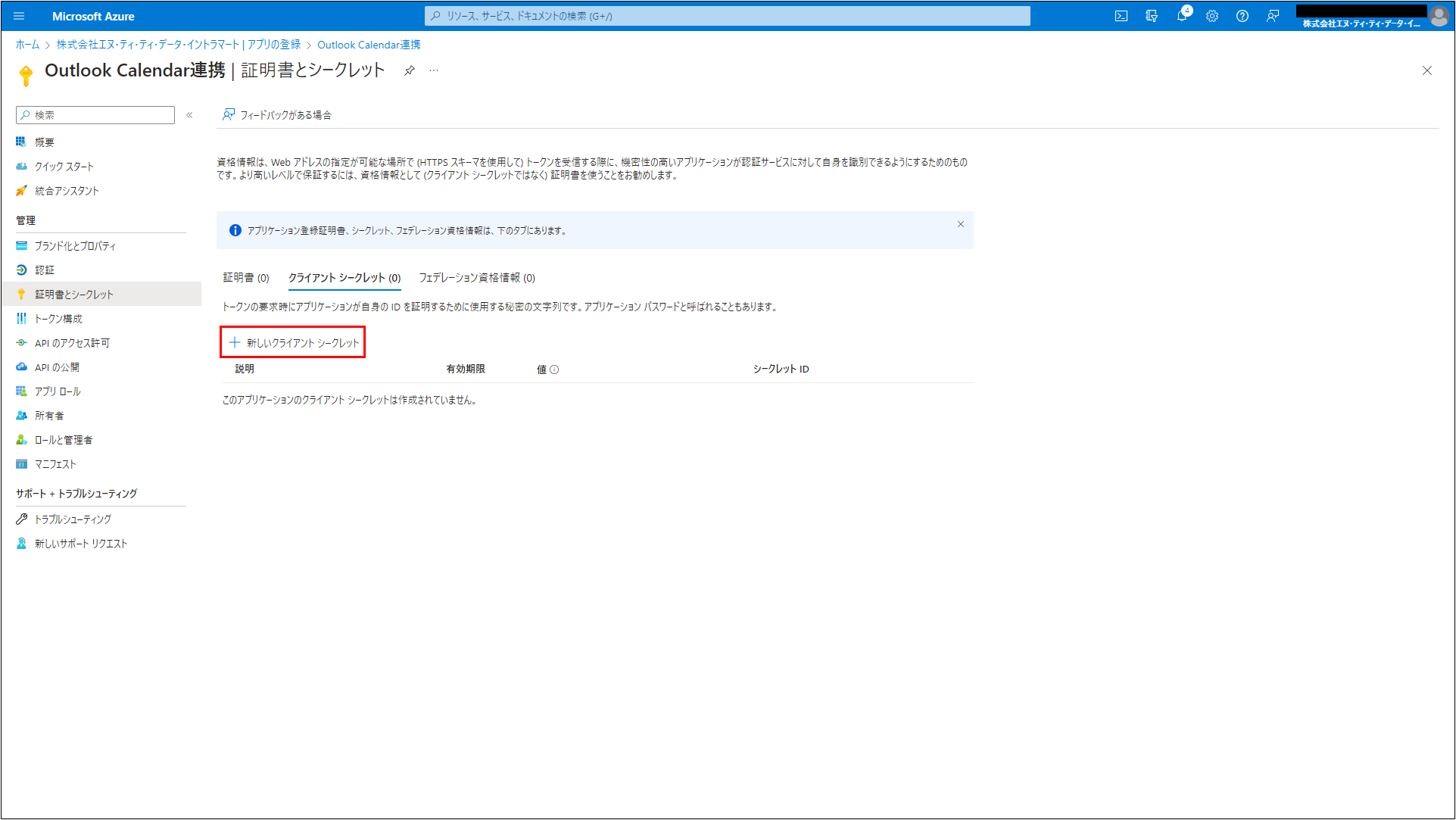Open the フェデレーション資格情報 (0) tab

(477, 278)
